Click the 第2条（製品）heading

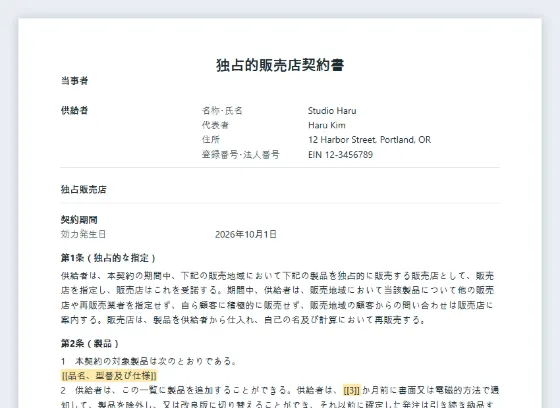(x=90, y=344)
